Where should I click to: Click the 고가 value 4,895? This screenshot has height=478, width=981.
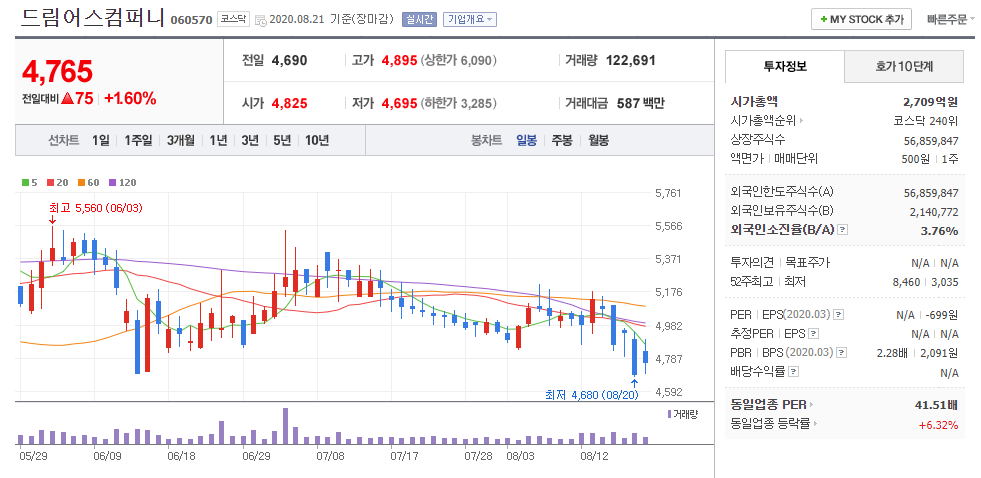click(399, 61)
